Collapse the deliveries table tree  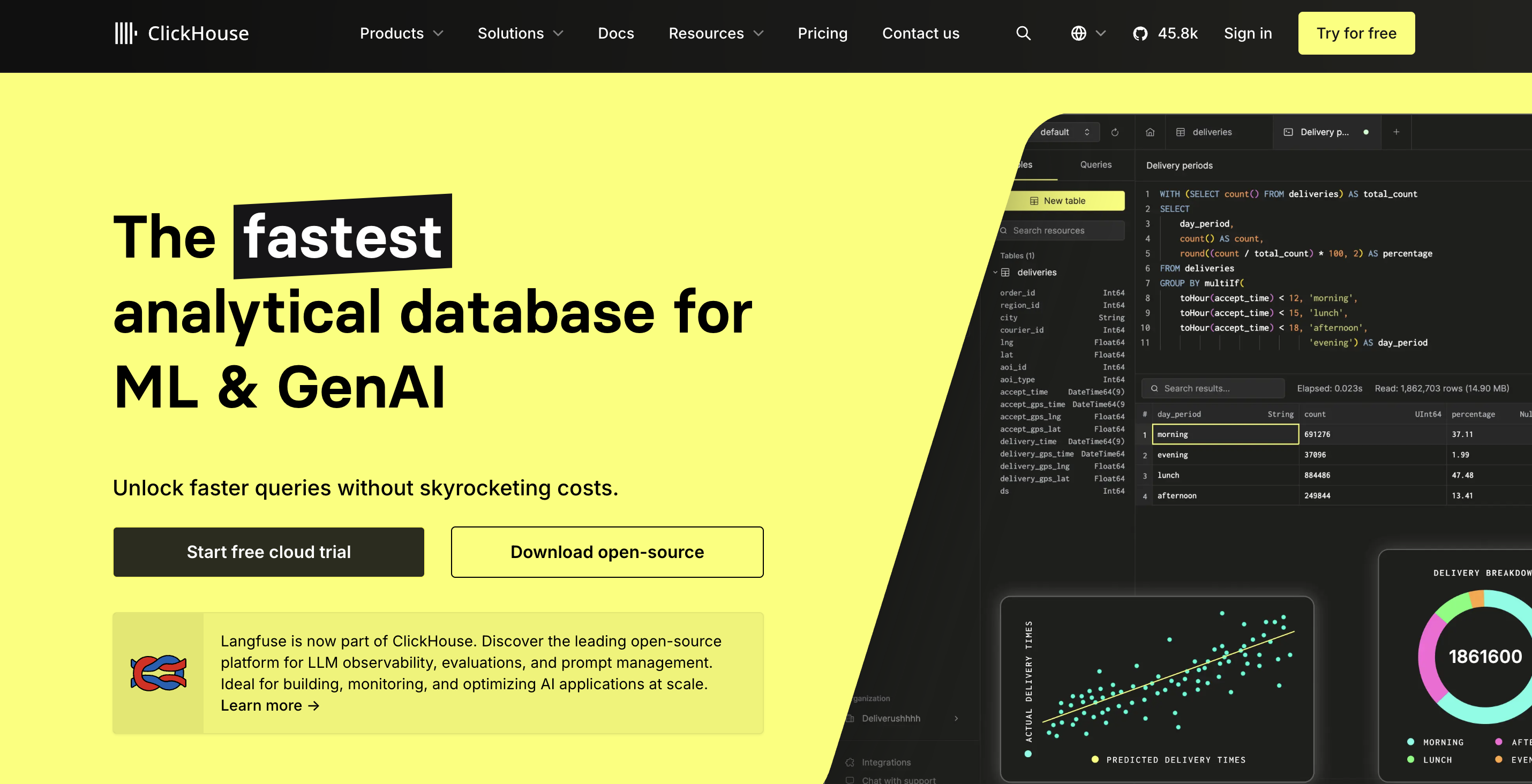coord(995,272)
